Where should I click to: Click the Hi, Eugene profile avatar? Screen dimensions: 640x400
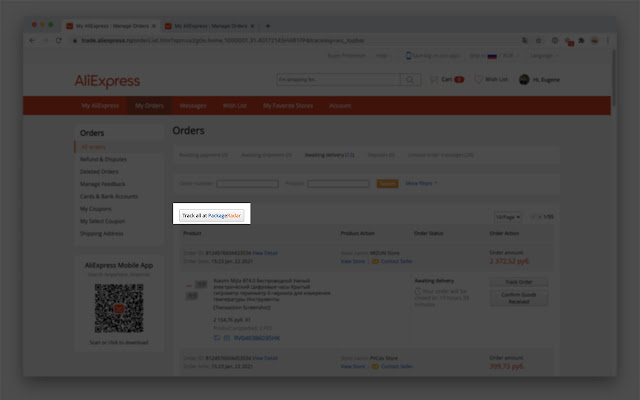[524, 80]
